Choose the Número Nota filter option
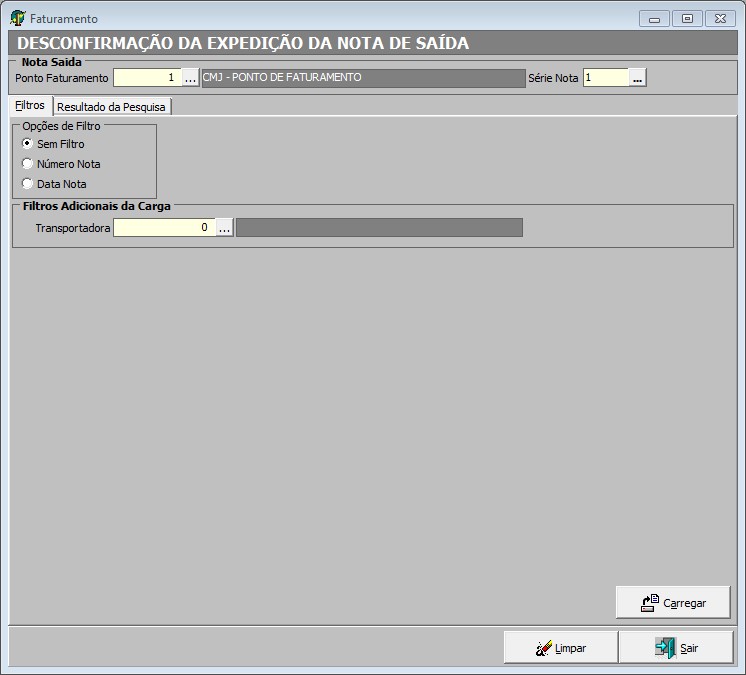This screenshot has width=746, height=675. [x=28, y=164]
